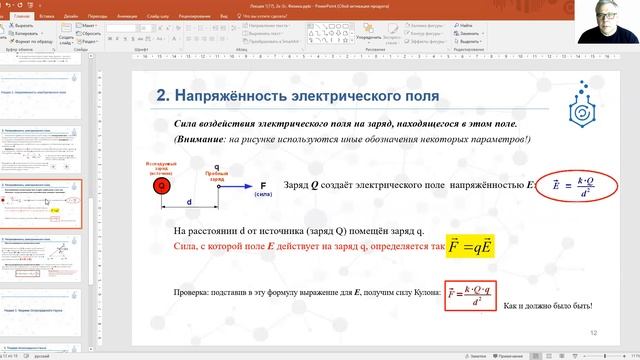Viewport: 640px width, 360px height.
Task: Open Вставка (Insert) ribbon tab
Action: coord(47,16)
